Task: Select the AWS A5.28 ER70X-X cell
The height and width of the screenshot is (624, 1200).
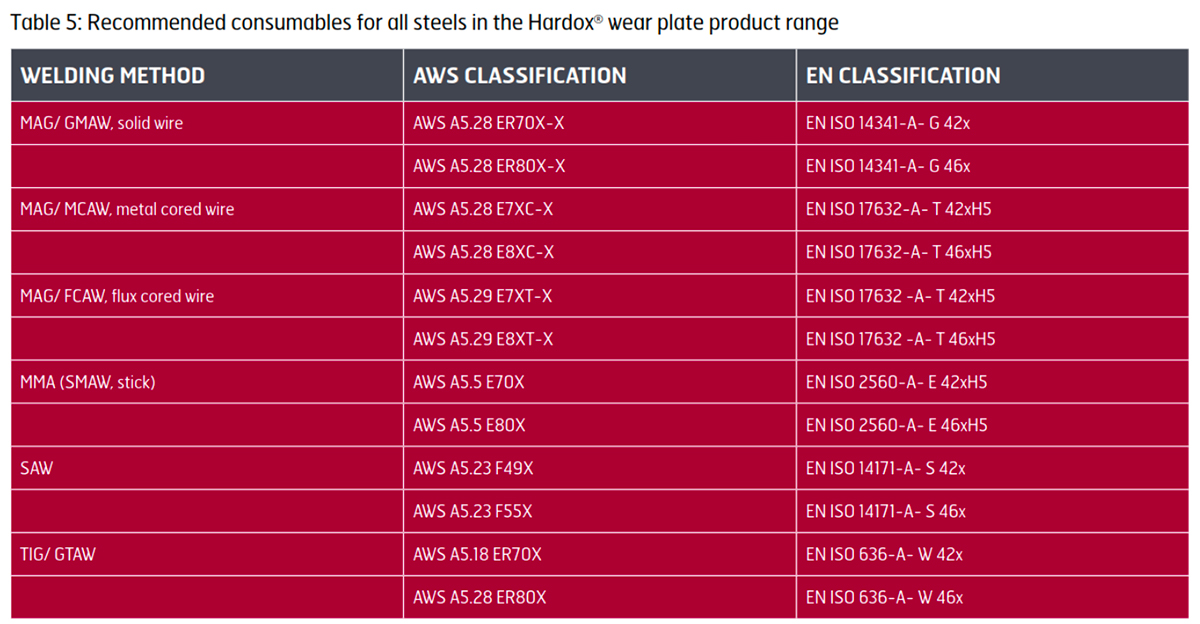Action: pos(489,124)
